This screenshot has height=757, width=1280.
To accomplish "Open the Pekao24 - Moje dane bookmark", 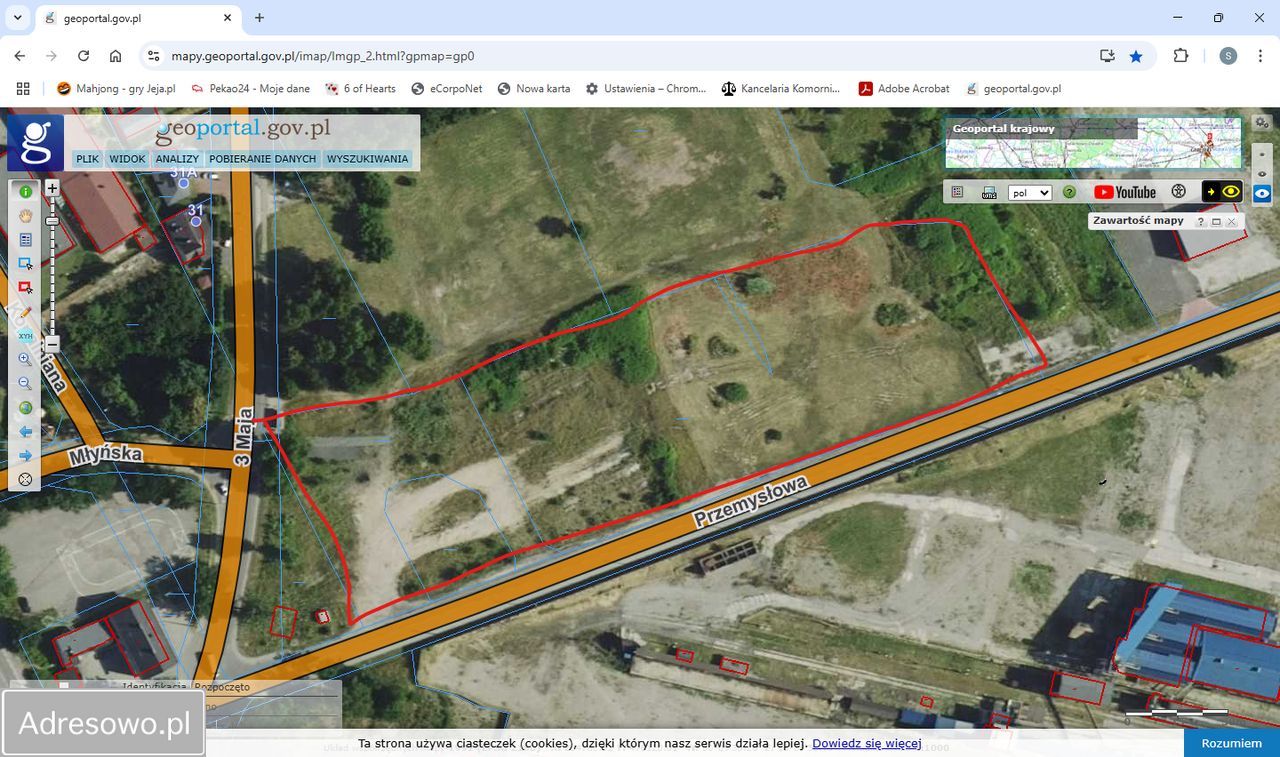I will pyautogui.click(x=250, y=88).
